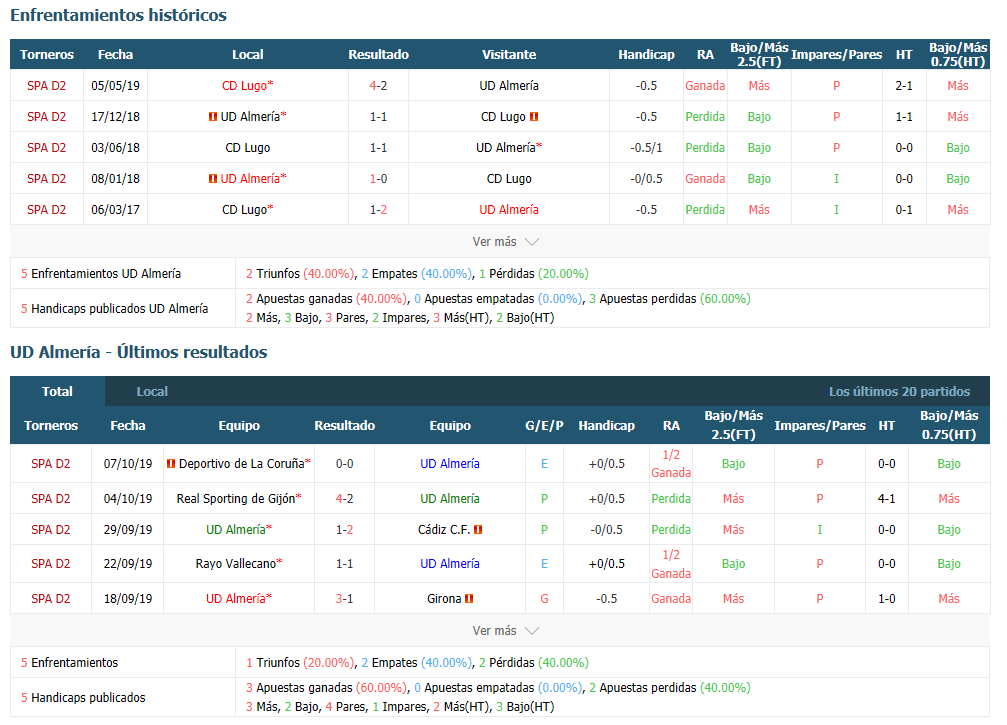The width and height of the screenshot is (1007, 725).
Task: Select HT score 2-1 in 05/05/19 row
Action: point(904,85)
